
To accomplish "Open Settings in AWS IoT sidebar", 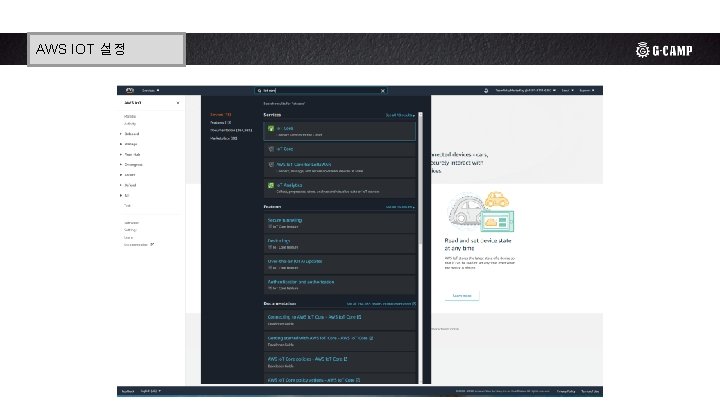I will tap(130, 230).
